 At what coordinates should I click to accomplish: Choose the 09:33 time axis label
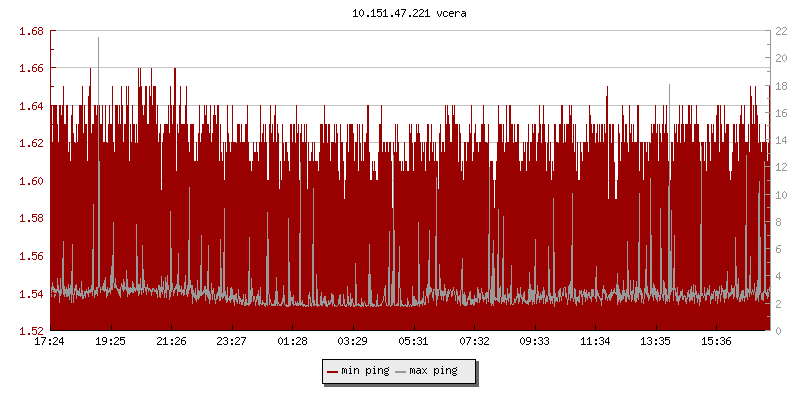tap(535, 341)
